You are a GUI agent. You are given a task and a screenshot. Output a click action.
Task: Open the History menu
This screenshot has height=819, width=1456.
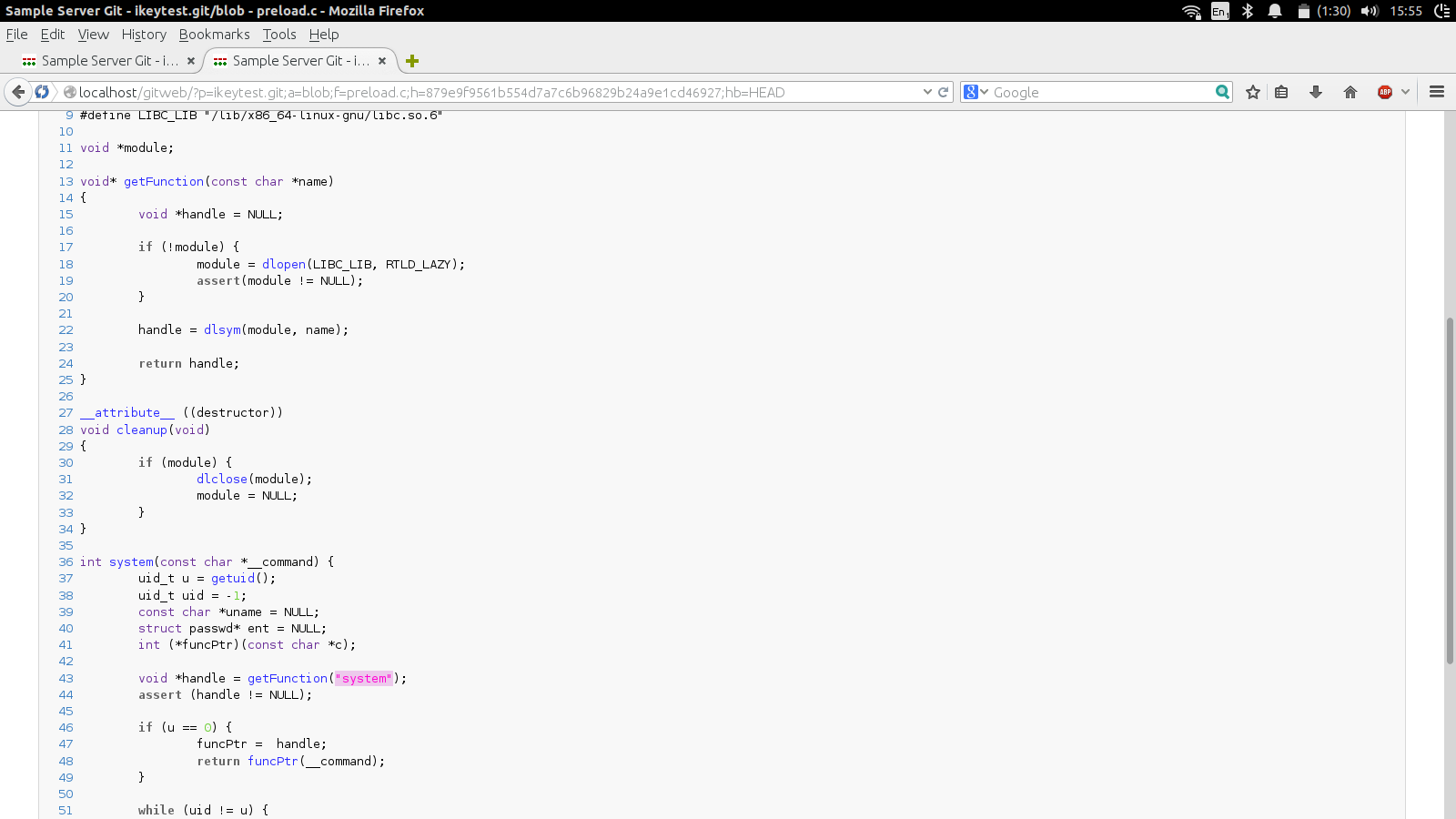tap(144, 35)
